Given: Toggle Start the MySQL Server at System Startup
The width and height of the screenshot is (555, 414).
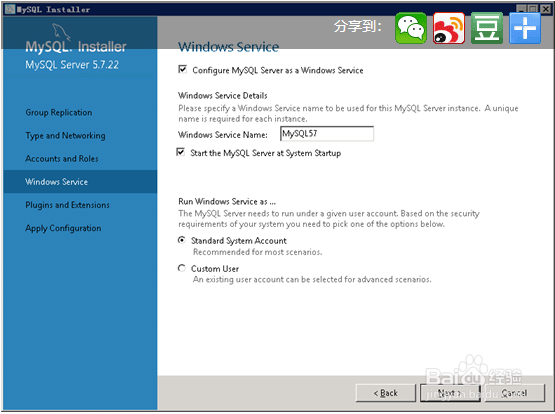Looking at the screenshot, I should click(181, 153).
